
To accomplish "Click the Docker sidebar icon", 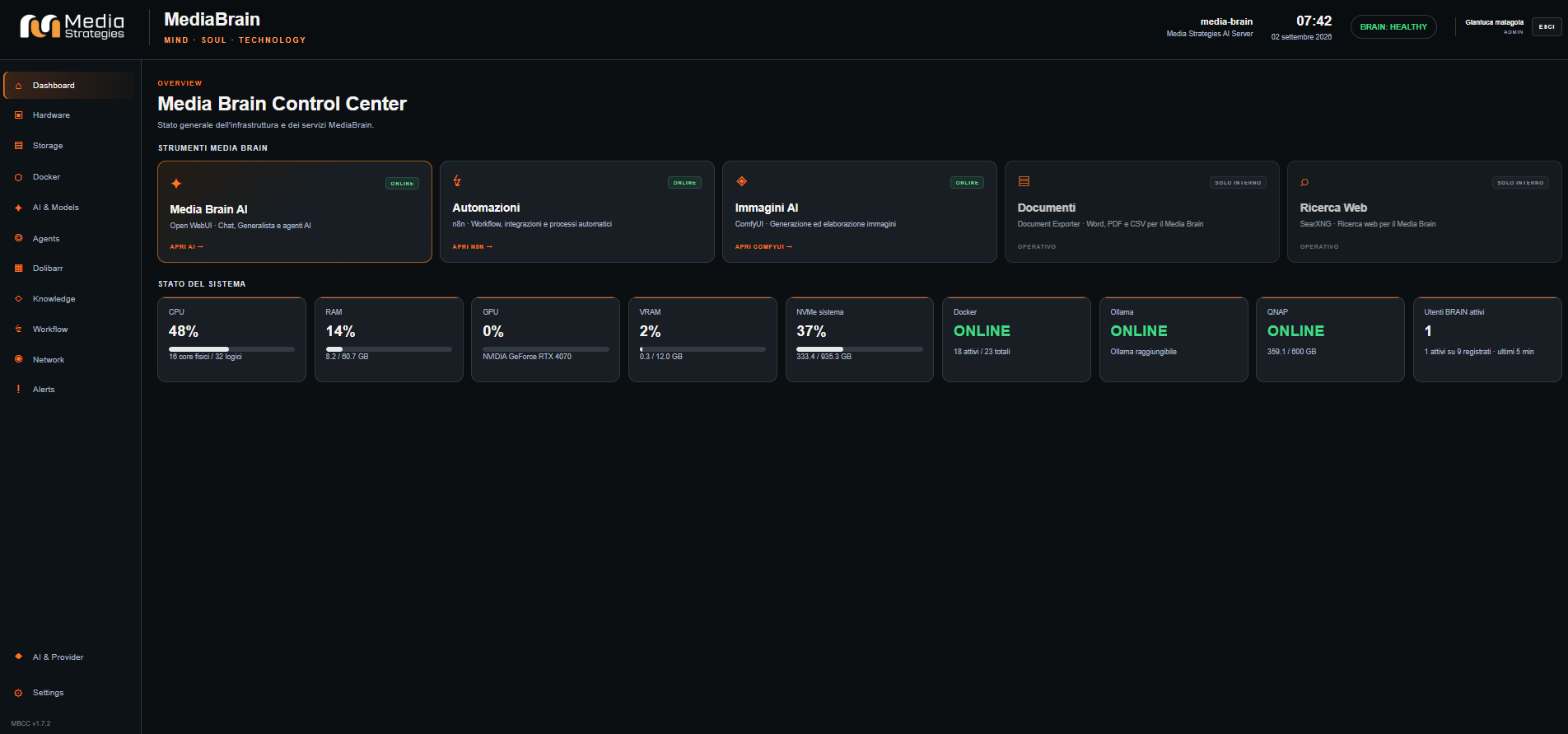I will pos(18,177).
